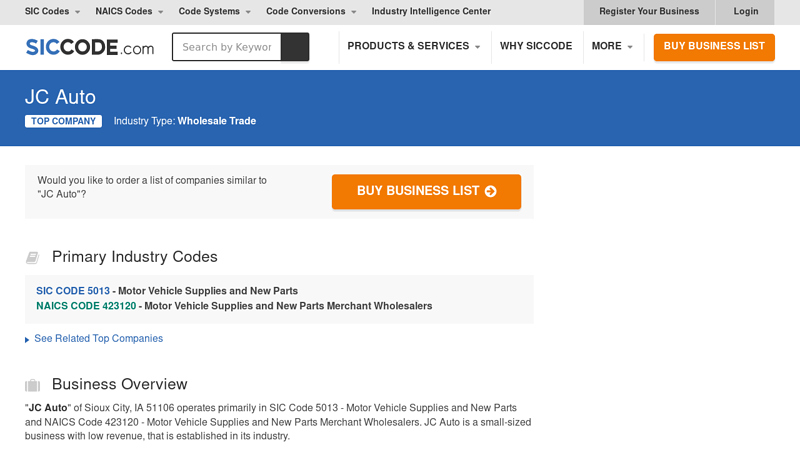Open the SIC CODE 5013 link
Image resolution: width=800 pixels, height=450 pixels.
coord(73,291)
